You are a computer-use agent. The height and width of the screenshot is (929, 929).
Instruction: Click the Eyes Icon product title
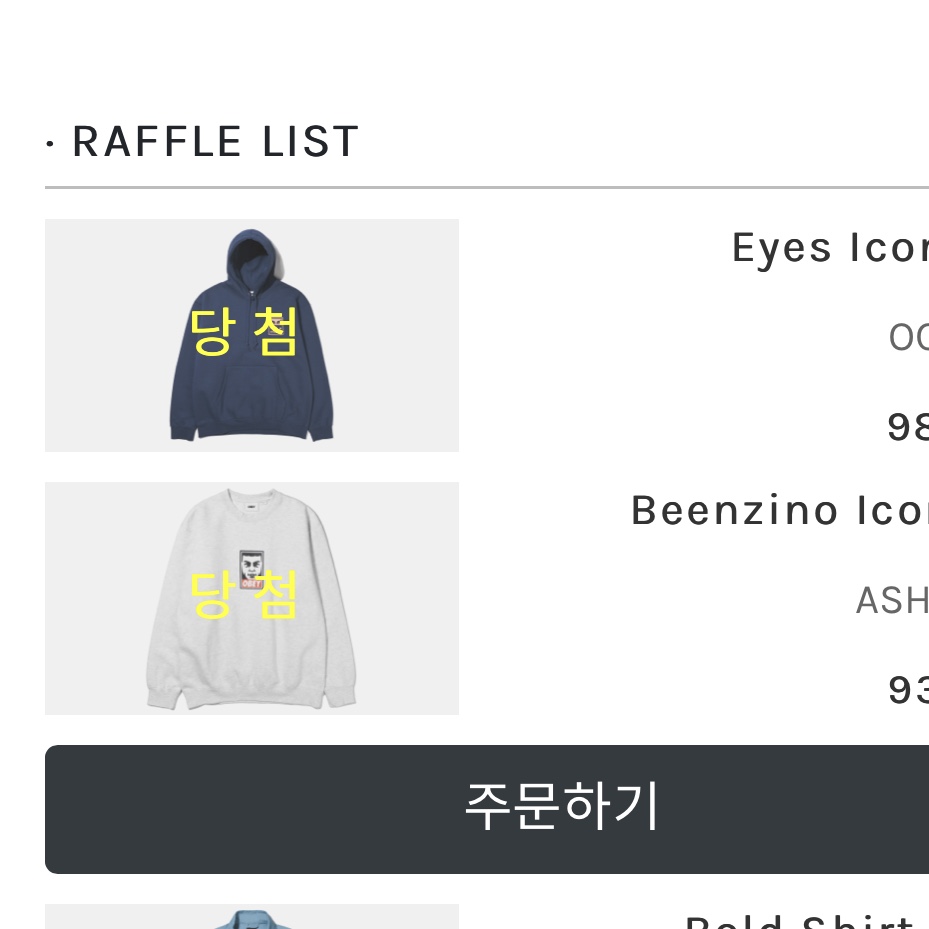[x=829, y=247]
